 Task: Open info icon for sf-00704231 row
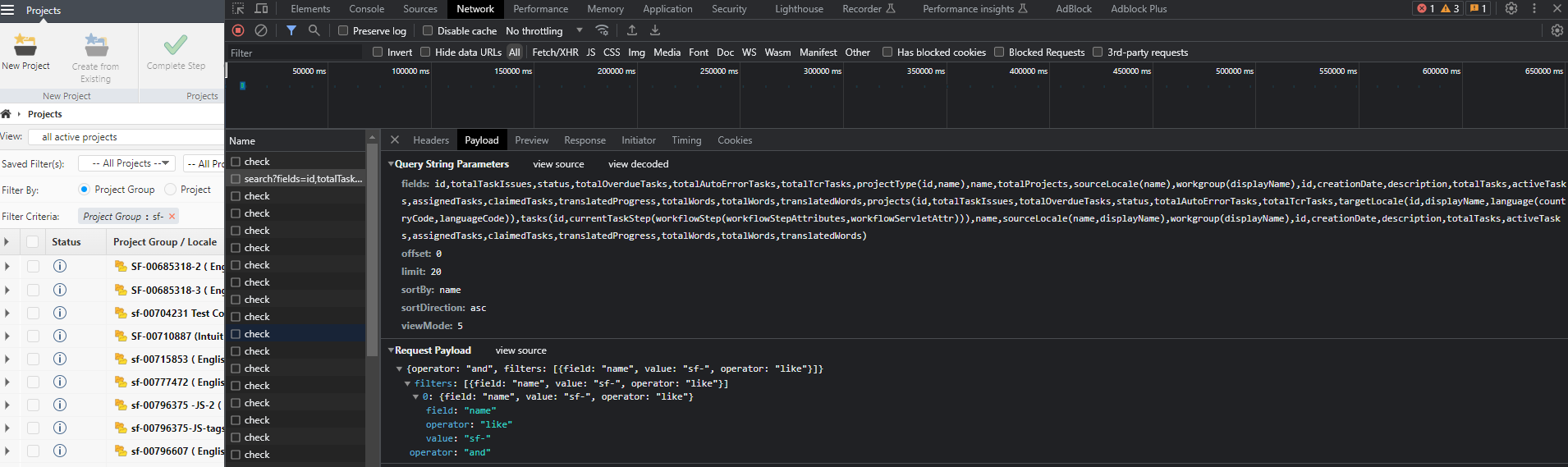[x=60, y=313]
